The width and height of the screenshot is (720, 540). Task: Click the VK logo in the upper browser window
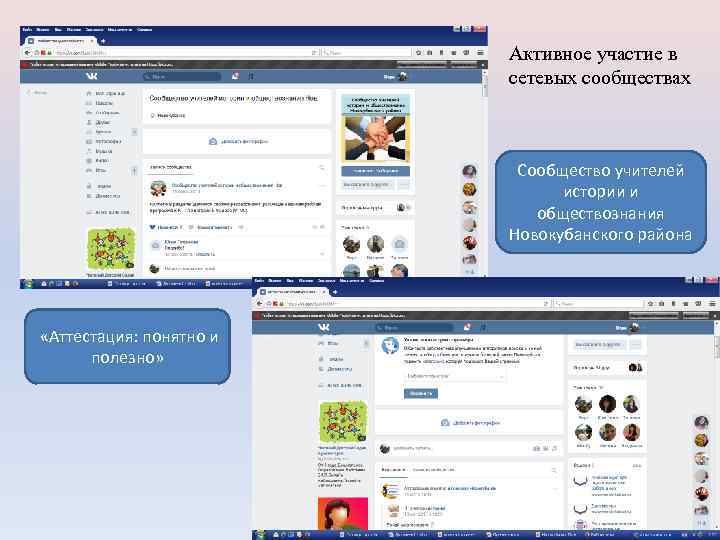[x=92, y=76]
